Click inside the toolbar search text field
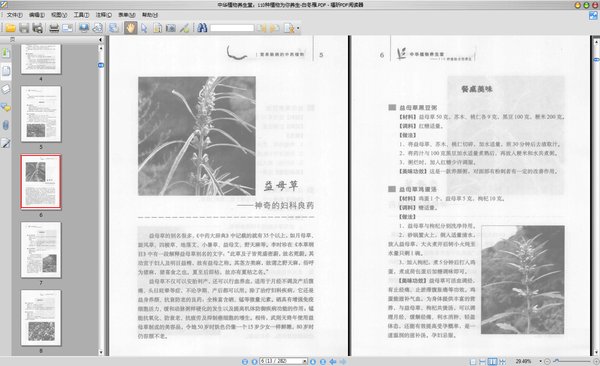Viewport: 600px width, 366px height. point(232,28)
